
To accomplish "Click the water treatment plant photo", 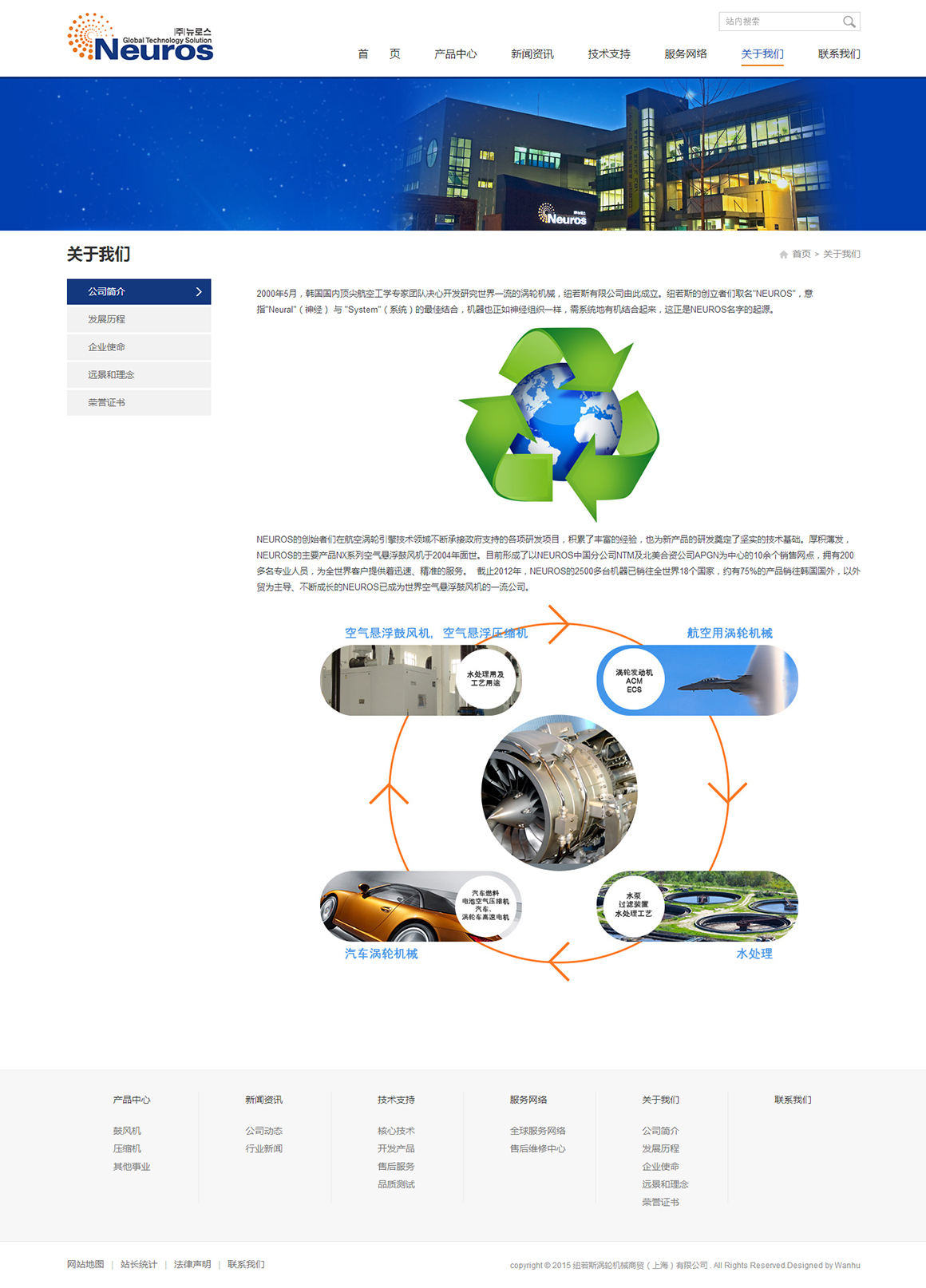I will [698, 906].
